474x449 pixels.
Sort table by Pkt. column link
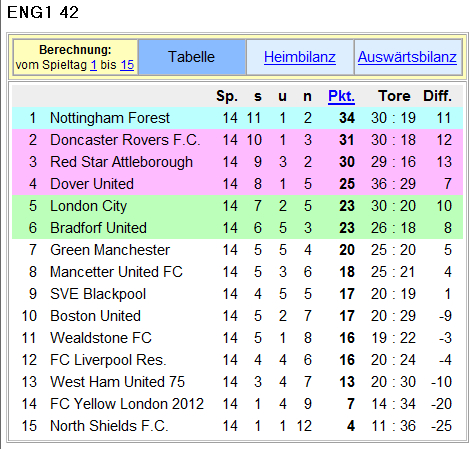(x=341, y=96)
